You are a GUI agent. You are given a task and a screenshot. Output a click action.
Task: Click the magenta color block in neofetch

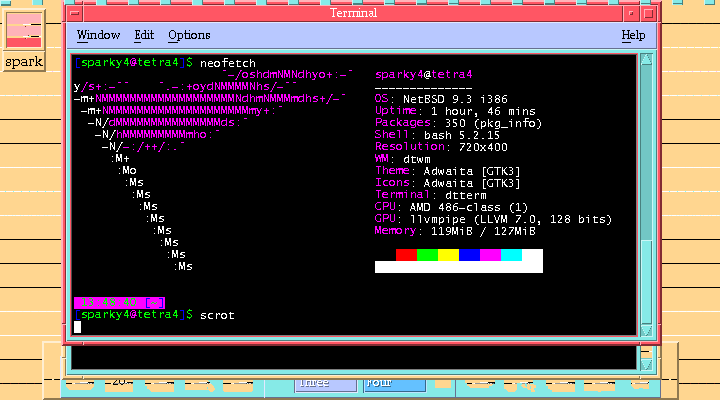(490, 255)
